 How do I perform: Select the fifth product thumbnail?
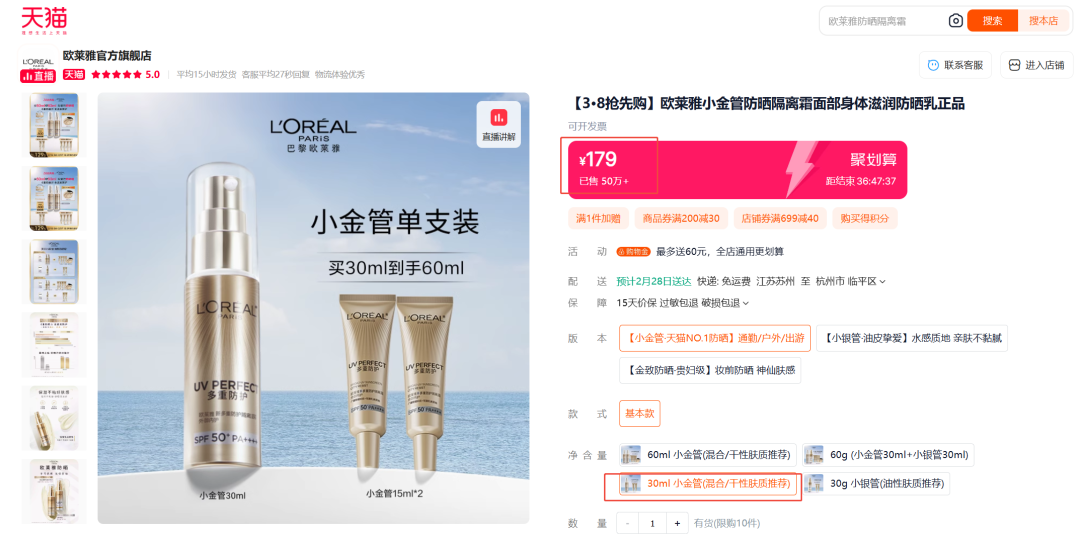[54, 417]
